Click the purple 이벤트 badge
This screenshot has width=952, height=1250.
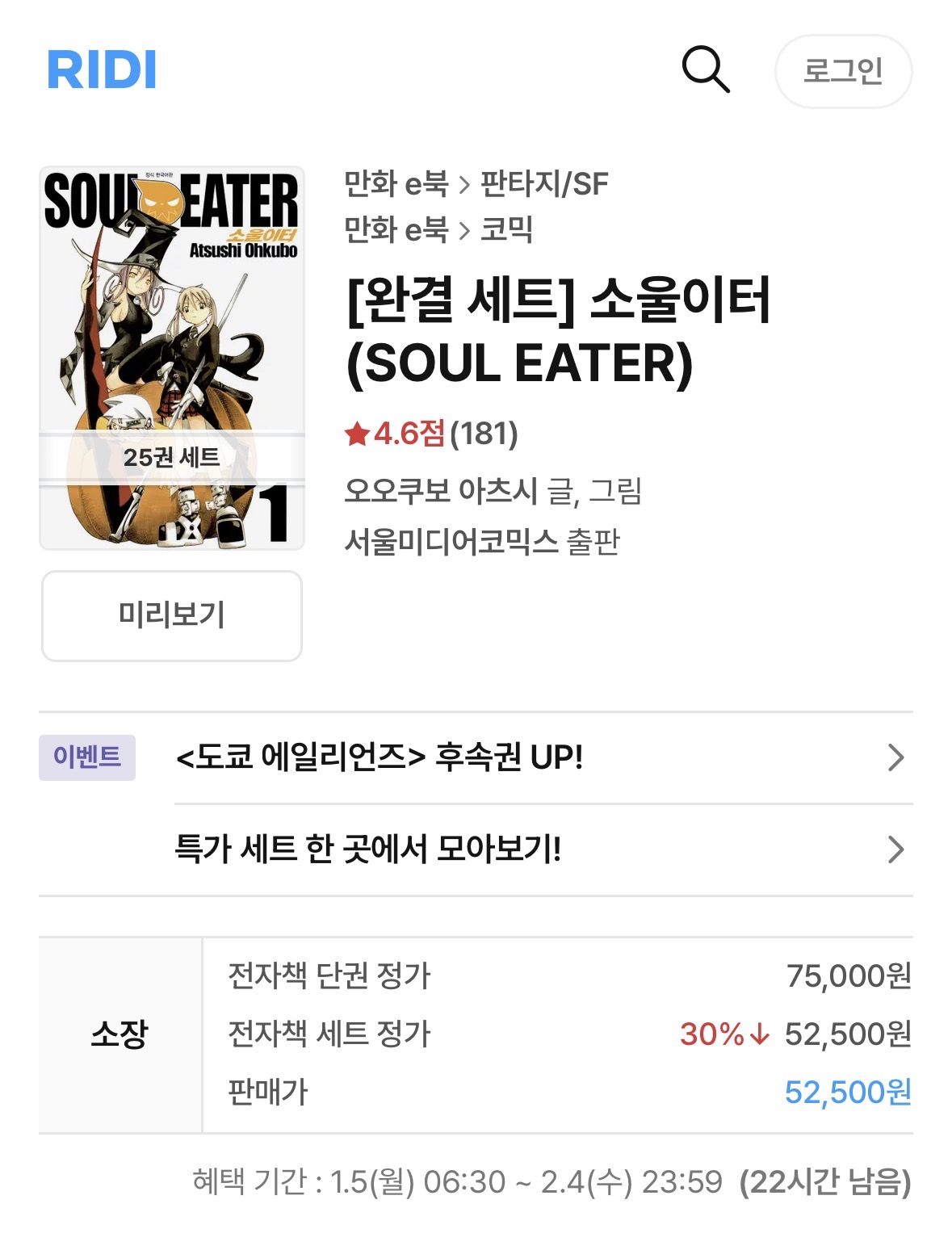pyautogui.click(x=87, y=757)
